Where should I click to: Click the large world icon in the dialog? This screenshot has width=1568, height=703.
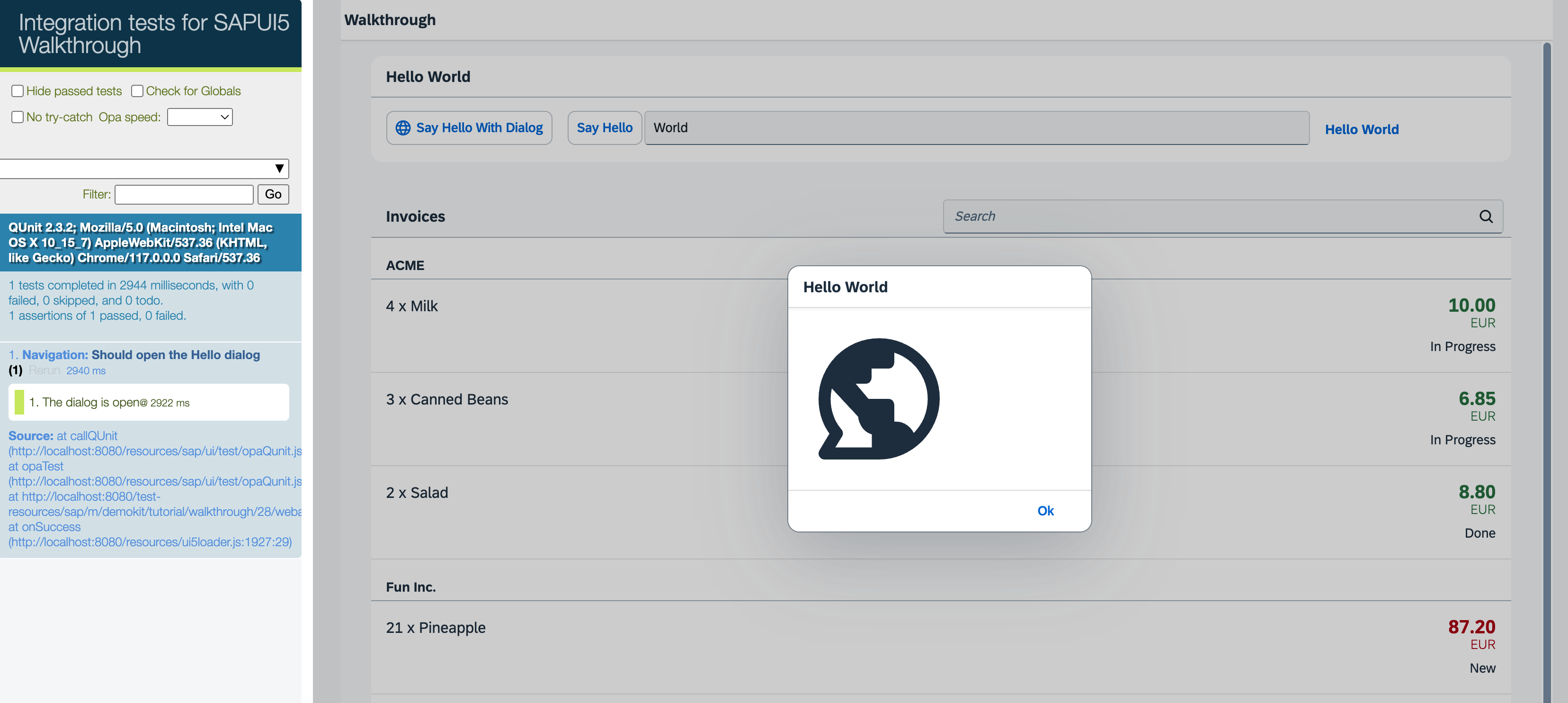point(878,398)
